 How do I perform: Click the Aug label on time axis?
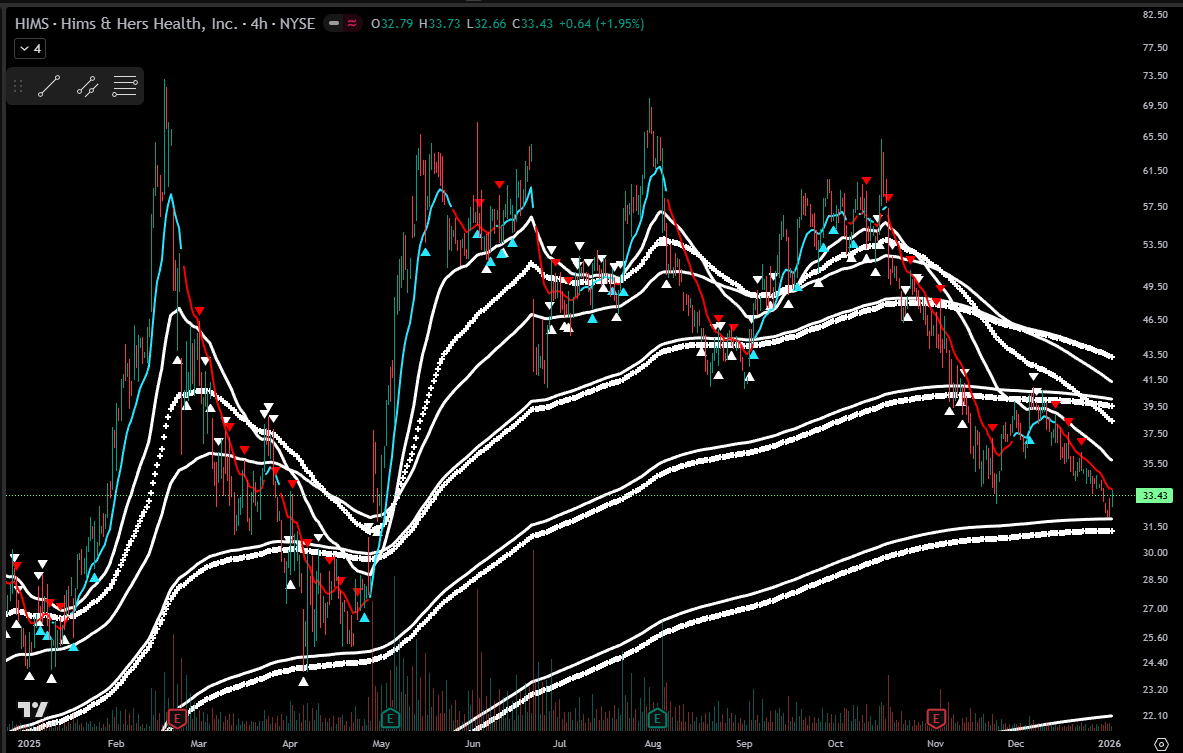coord(653,743)
